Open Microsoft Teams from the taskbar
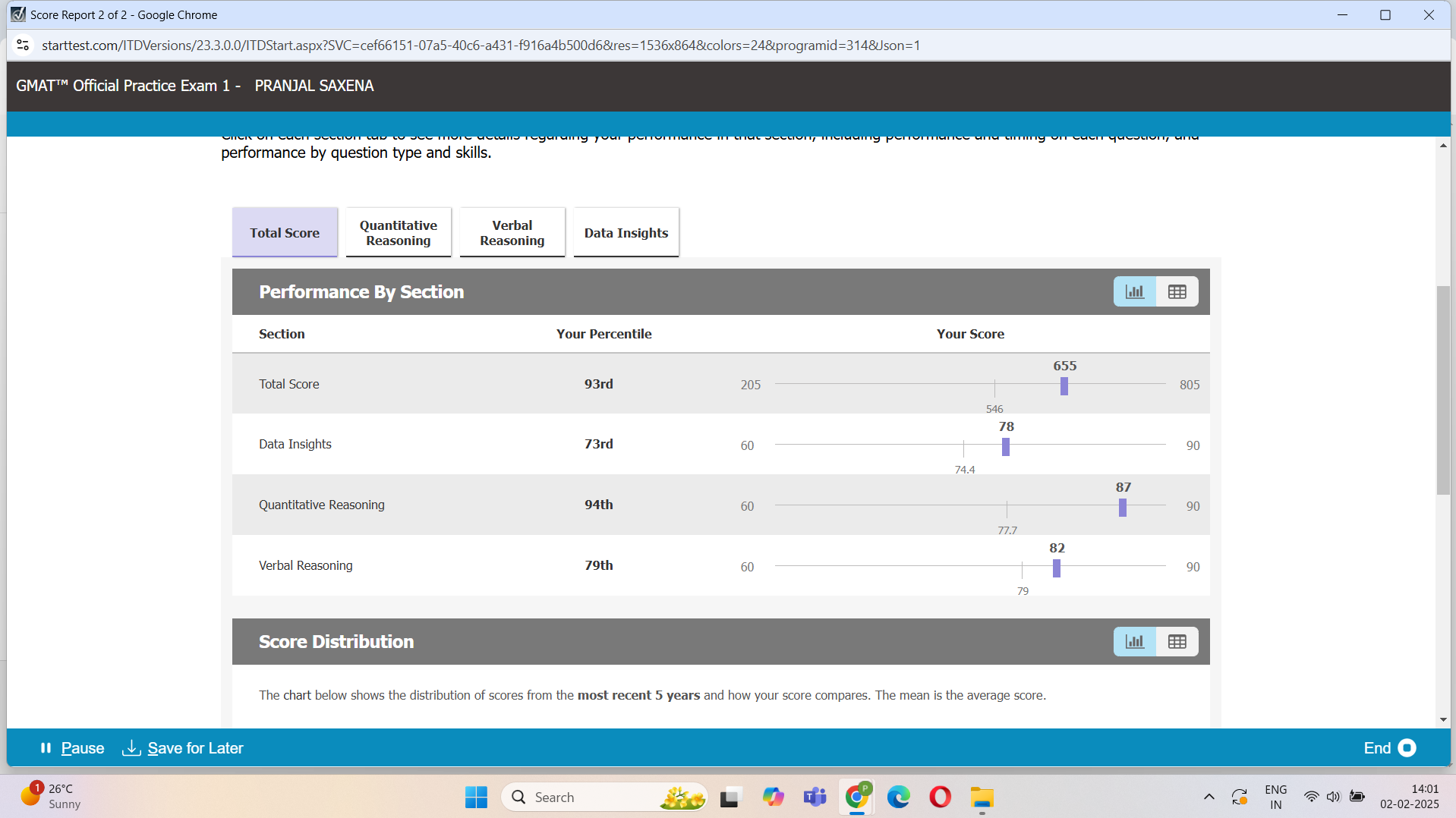The image size is (1456, 818). tap(815, 797)
